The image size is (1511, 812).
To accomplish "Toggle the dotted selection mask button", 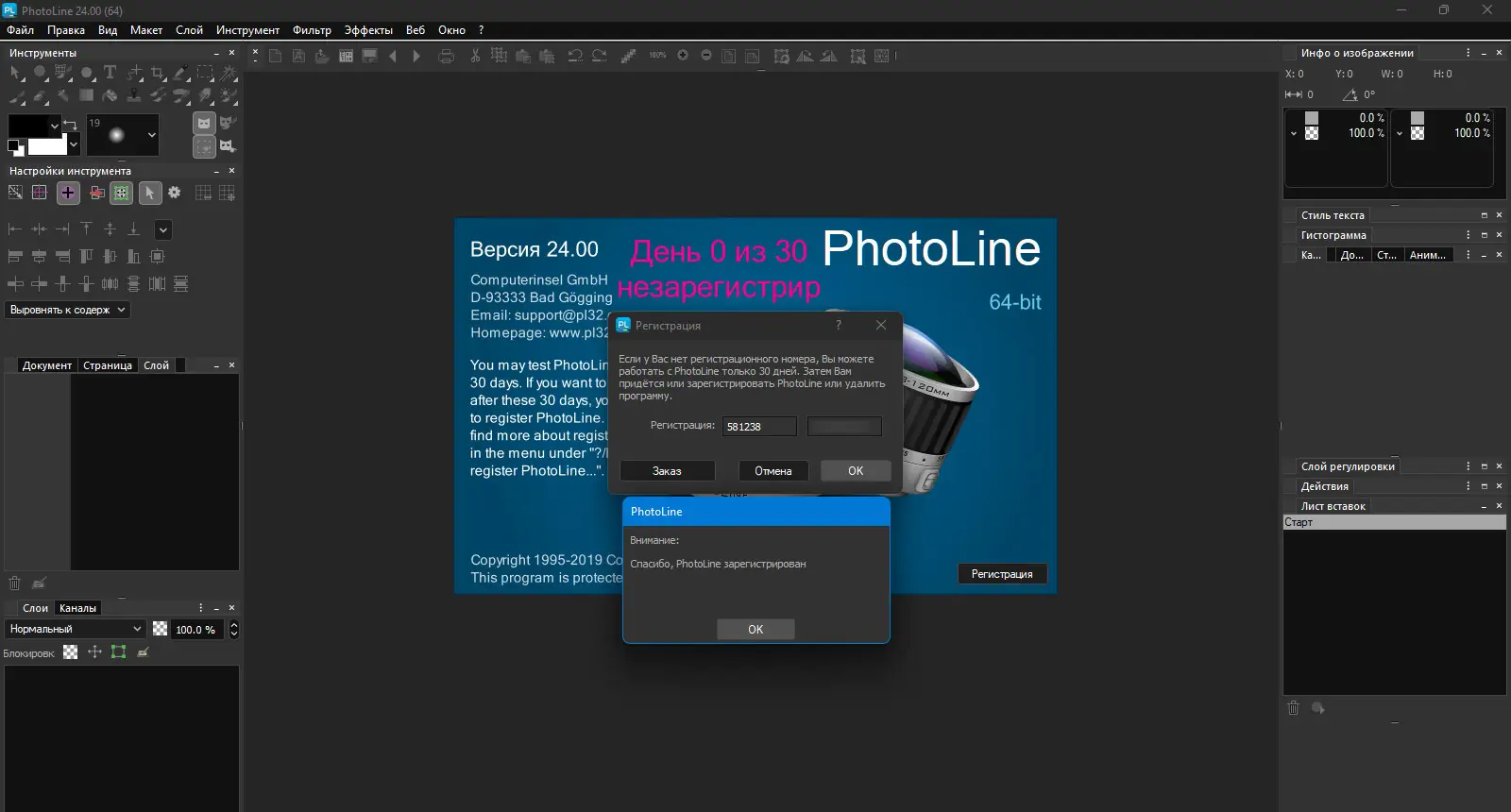I will click(204, 146).
